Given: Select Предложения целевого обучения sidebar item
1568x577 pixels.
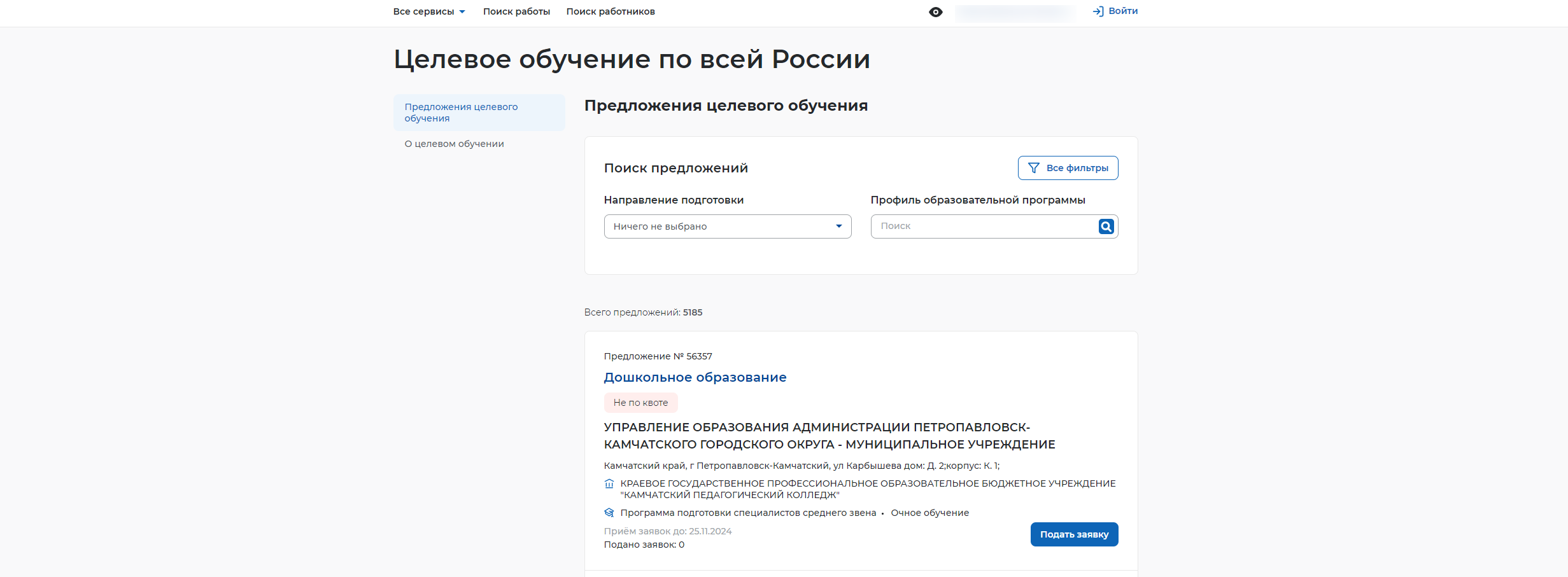Looking at the screenshot, I should click(x=479, y=113).
